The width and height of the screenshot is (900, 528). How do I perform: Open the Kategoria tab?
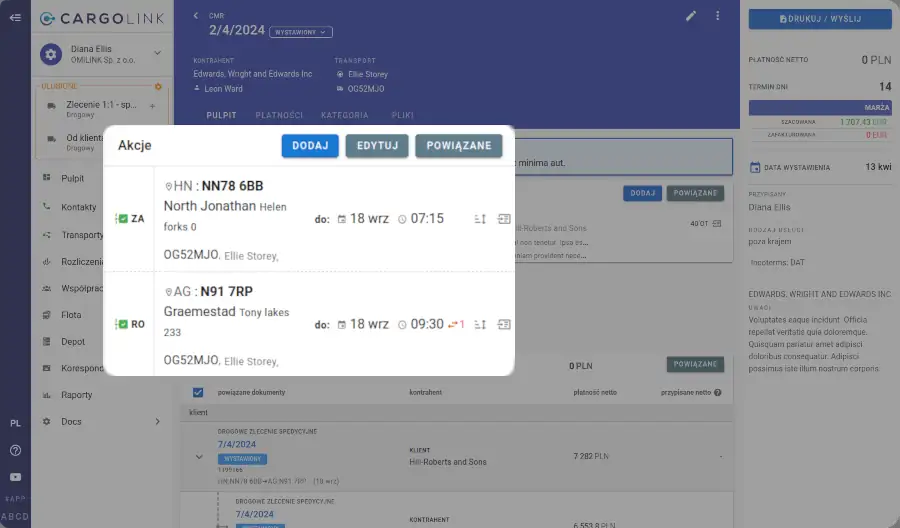pos(344,115)
